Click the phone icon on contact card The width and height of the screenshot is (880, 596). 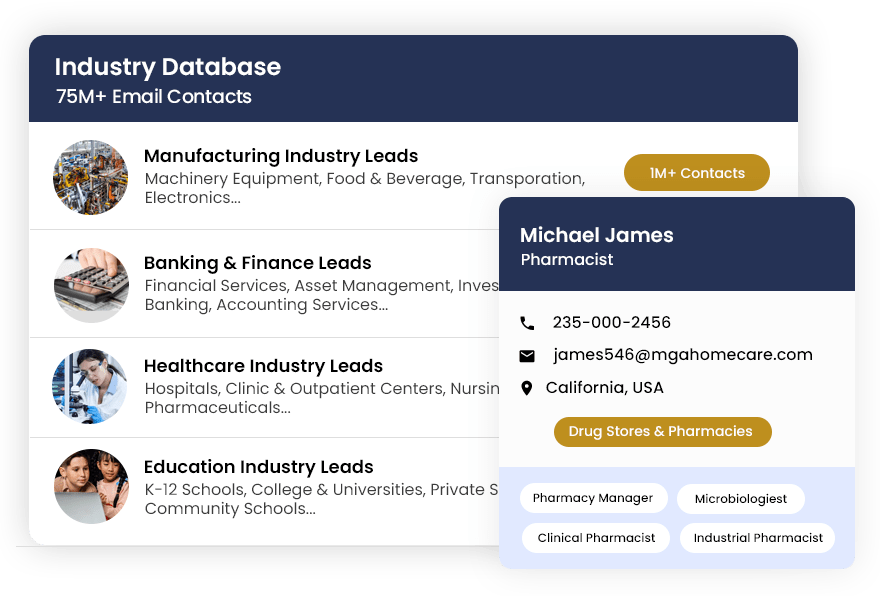click(x=527, y=323)
